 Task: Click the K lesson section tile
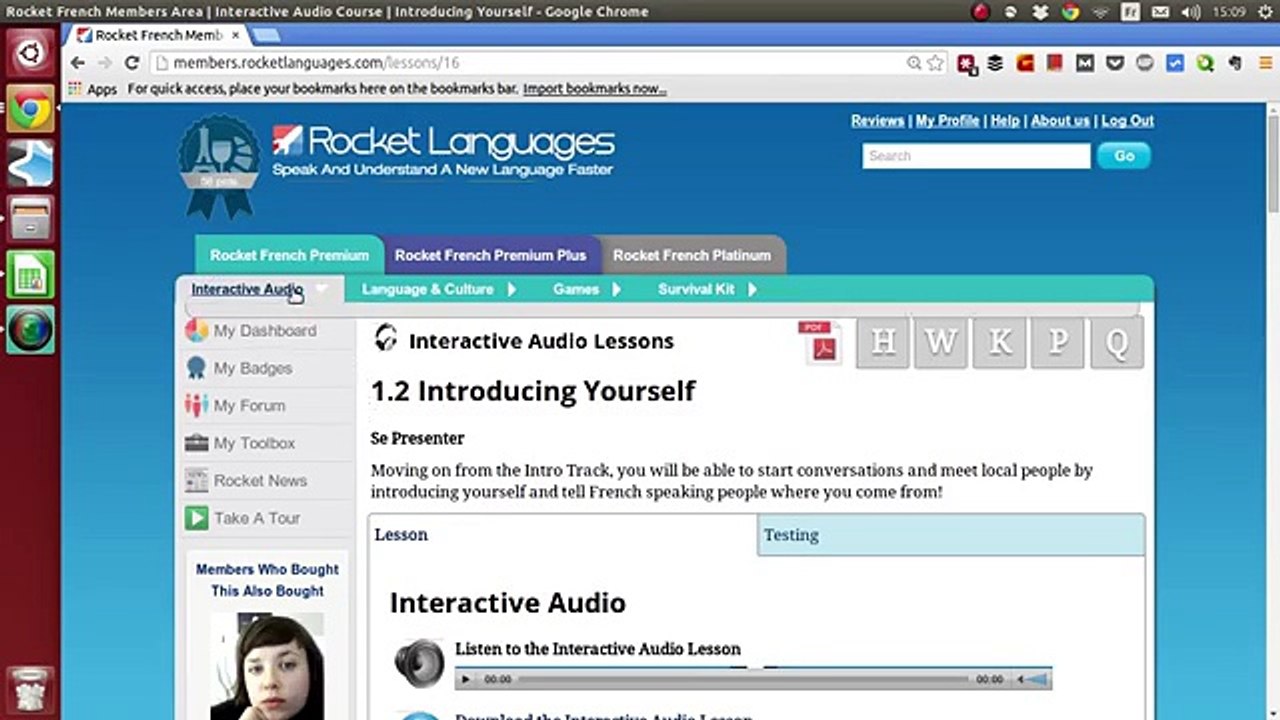[999, 343]
